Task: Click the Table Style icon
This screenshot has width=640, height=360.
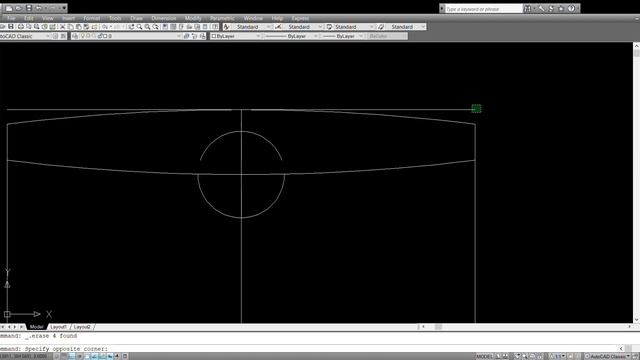Action: [329, 27]
